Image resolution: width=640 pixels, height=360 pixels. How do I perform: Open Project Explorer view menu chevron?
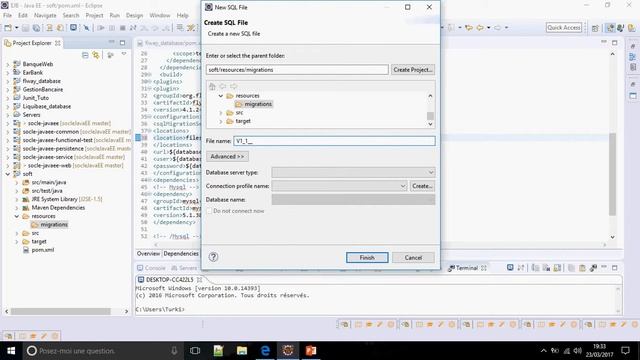tap(124, 54)
